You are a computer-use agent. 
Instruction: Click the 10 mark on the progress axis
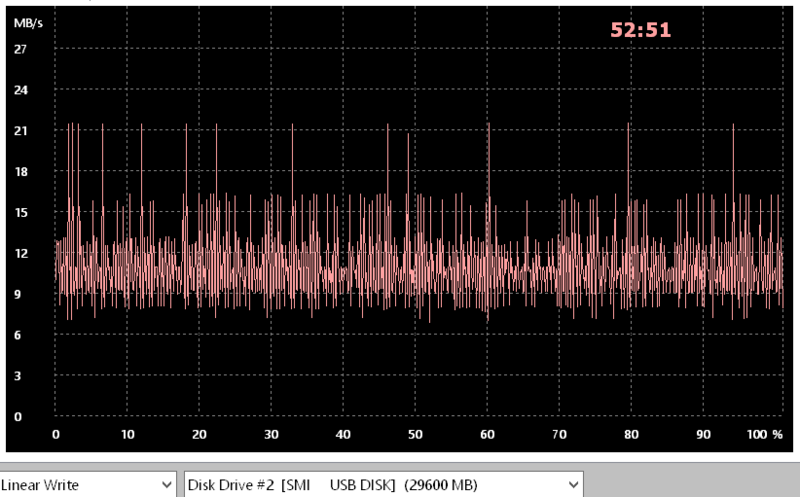tap(127, 435)
